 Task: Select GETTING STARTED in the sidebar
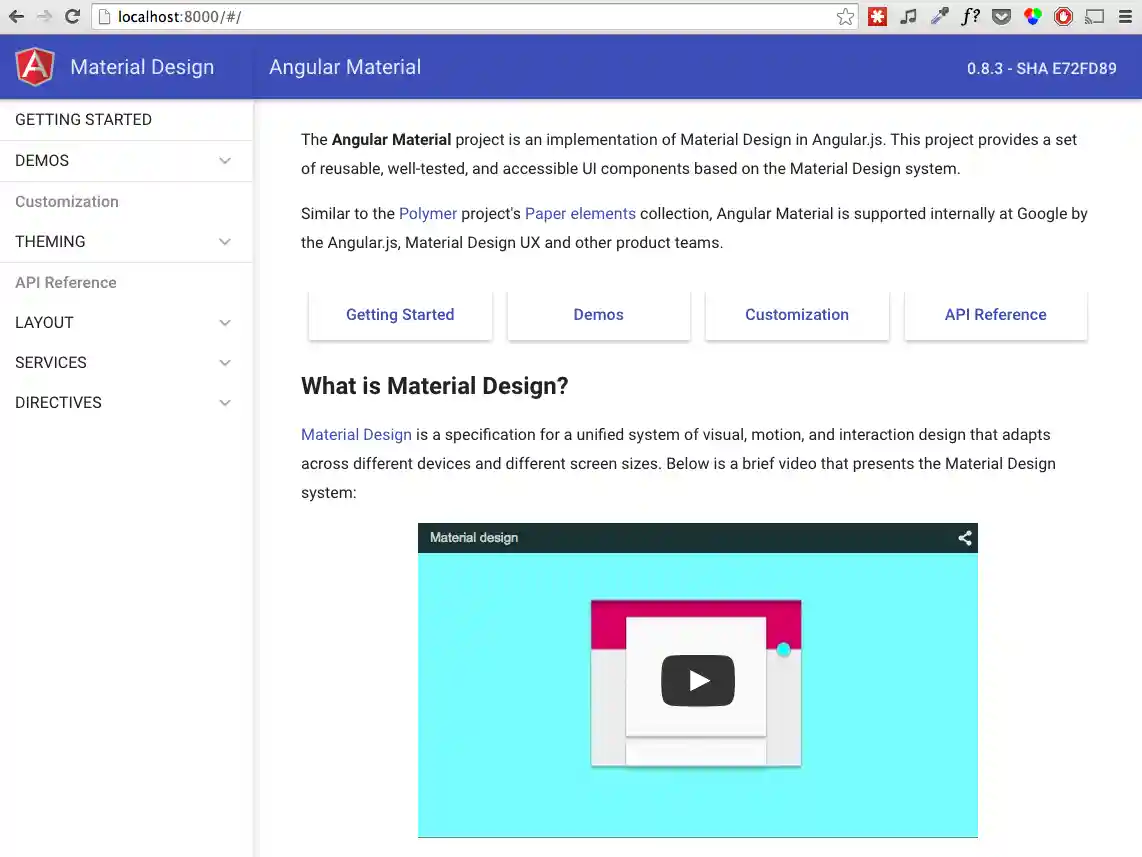point(83,119)
